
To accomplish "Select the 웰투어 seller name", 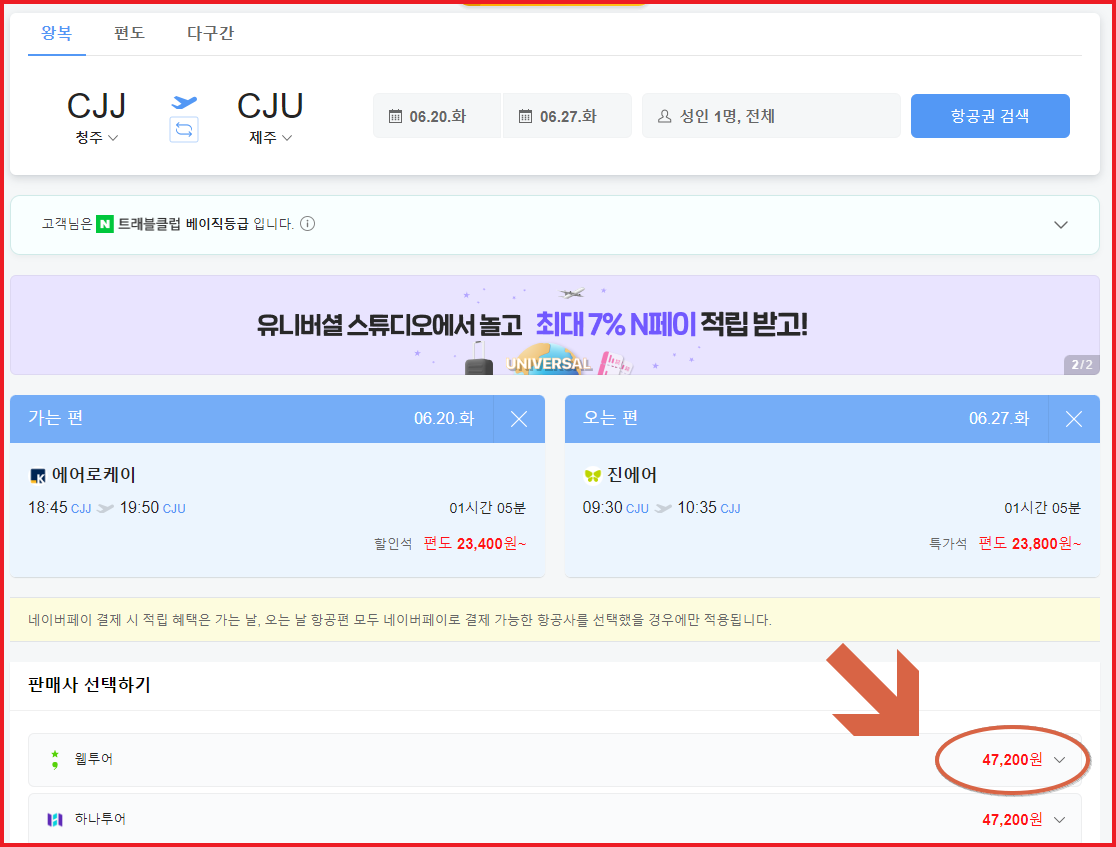I will (x=94, y=759).
